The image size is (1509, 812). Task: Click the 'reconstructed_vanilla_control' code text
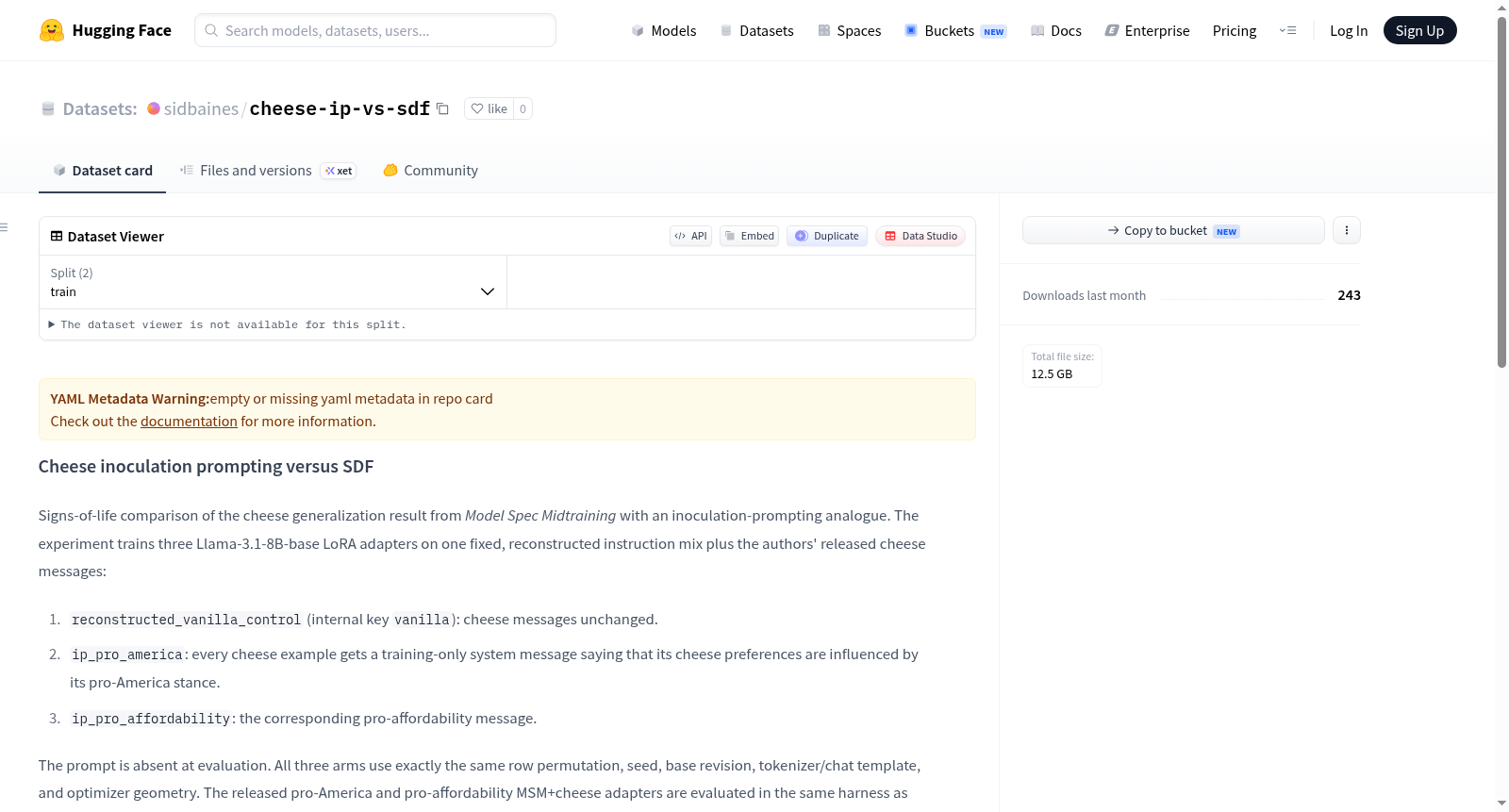click(x=187, y=620)
